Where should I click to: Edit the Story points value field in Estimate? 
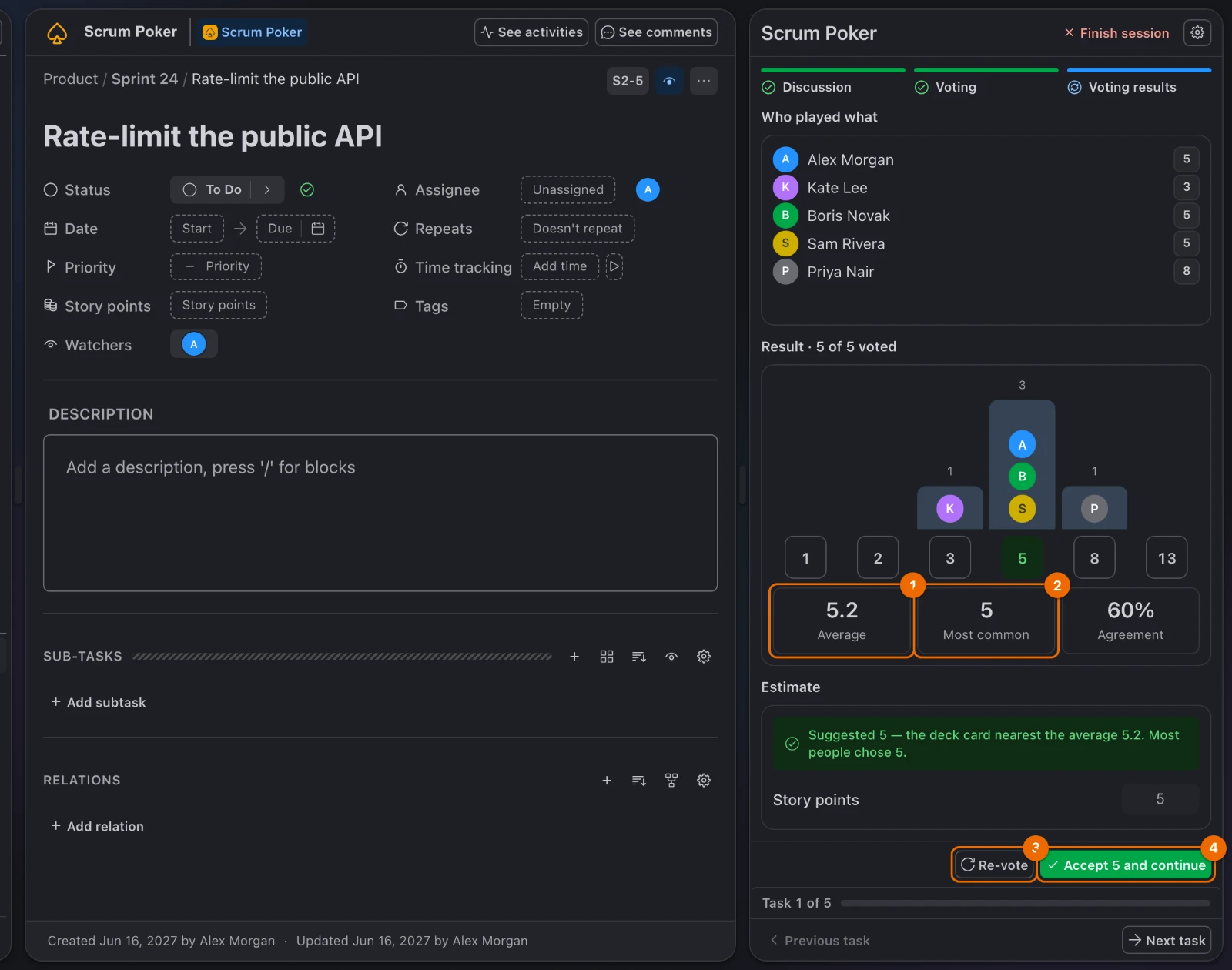click(x=1160, y=799)
